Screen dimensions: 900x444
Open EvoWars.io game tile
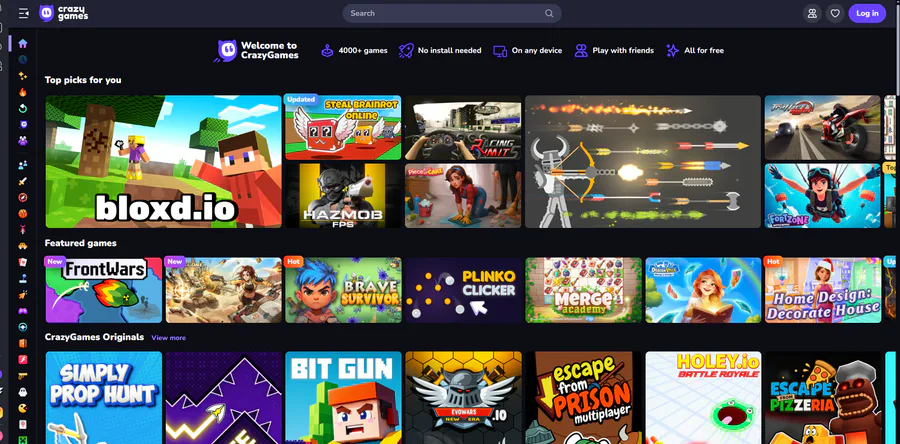(463, 398)
